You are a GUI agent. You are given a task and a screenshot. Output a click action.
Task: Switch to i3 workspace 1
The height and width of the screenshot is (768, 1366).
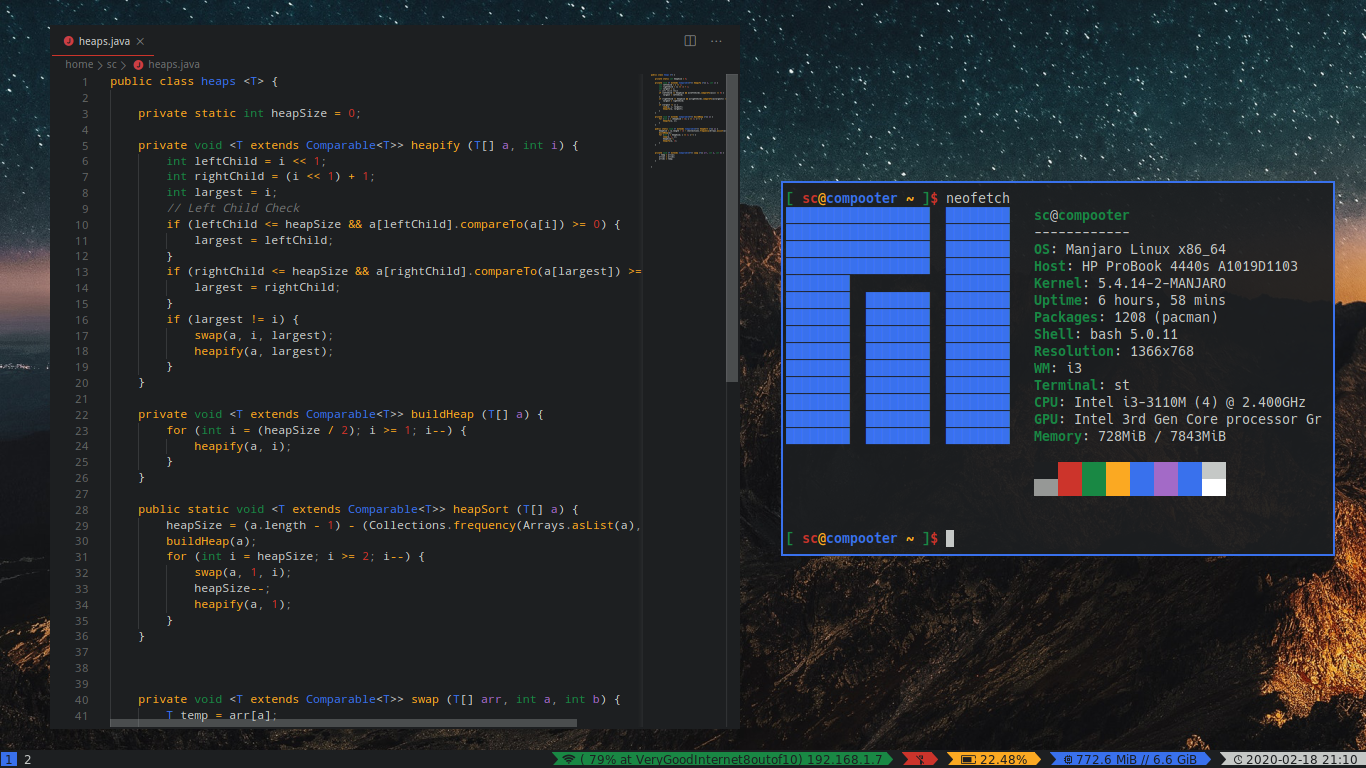point(8,759)
